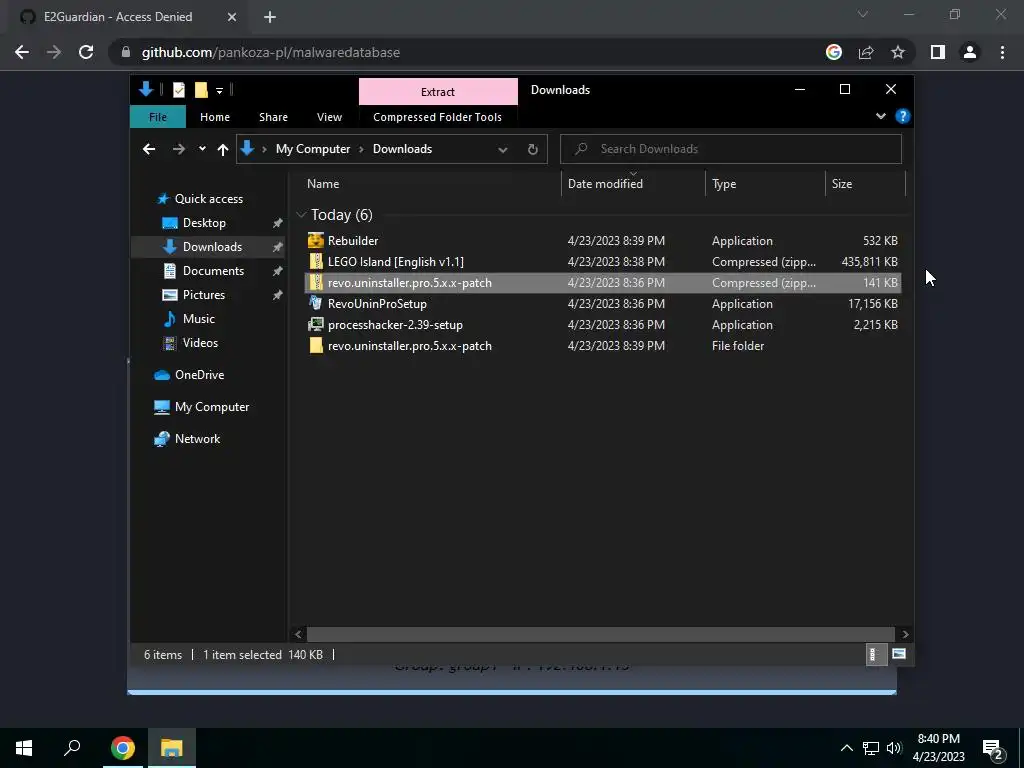Click the Properties quick access toolbar icon

pos(178,90)
